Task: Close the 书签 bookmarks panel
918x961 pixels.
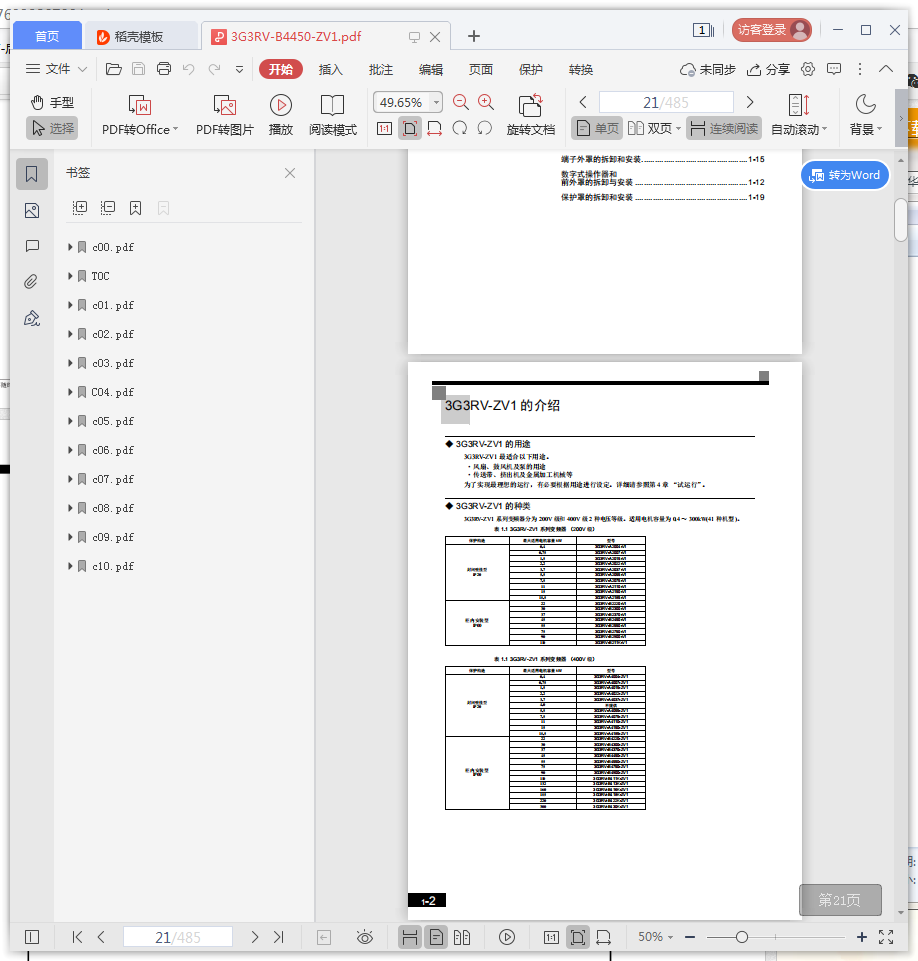Action: (x=290, y=173)
